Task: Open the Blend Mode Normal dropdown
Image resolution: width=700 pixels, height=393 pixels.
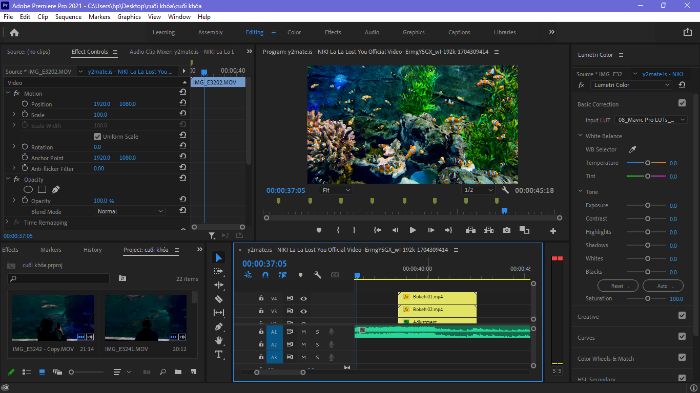Action: click(129, 211)
